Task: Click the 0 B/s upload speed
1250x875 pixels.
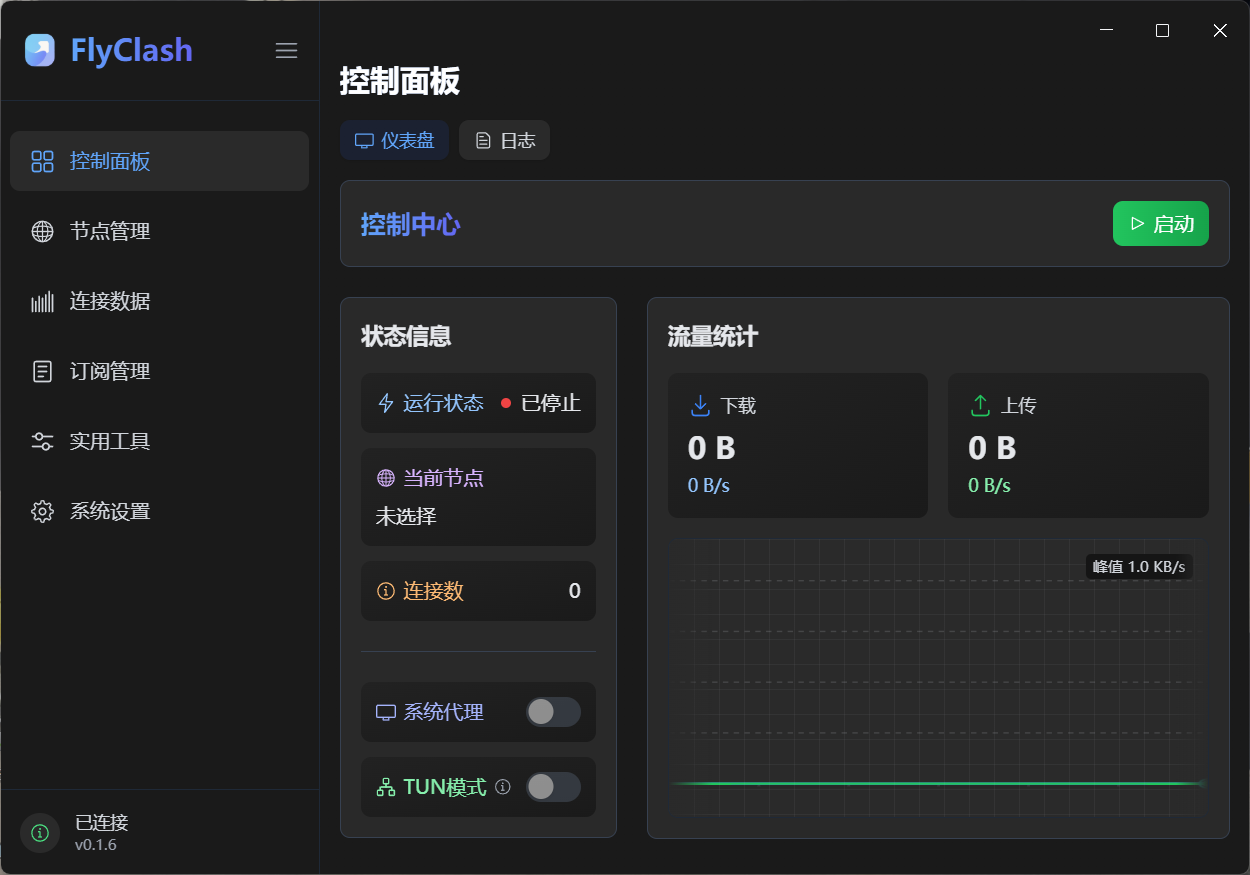Action: [x=990, y=486]
